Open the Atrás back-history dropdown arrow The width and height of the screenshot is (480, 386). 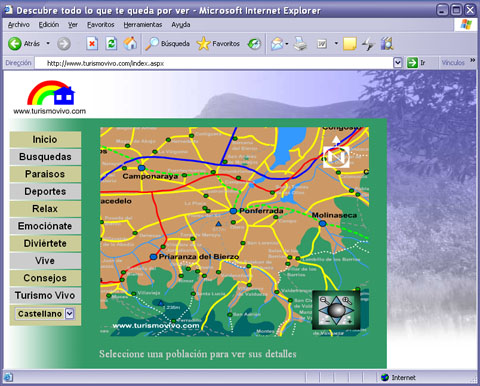[x=48, y=44]
